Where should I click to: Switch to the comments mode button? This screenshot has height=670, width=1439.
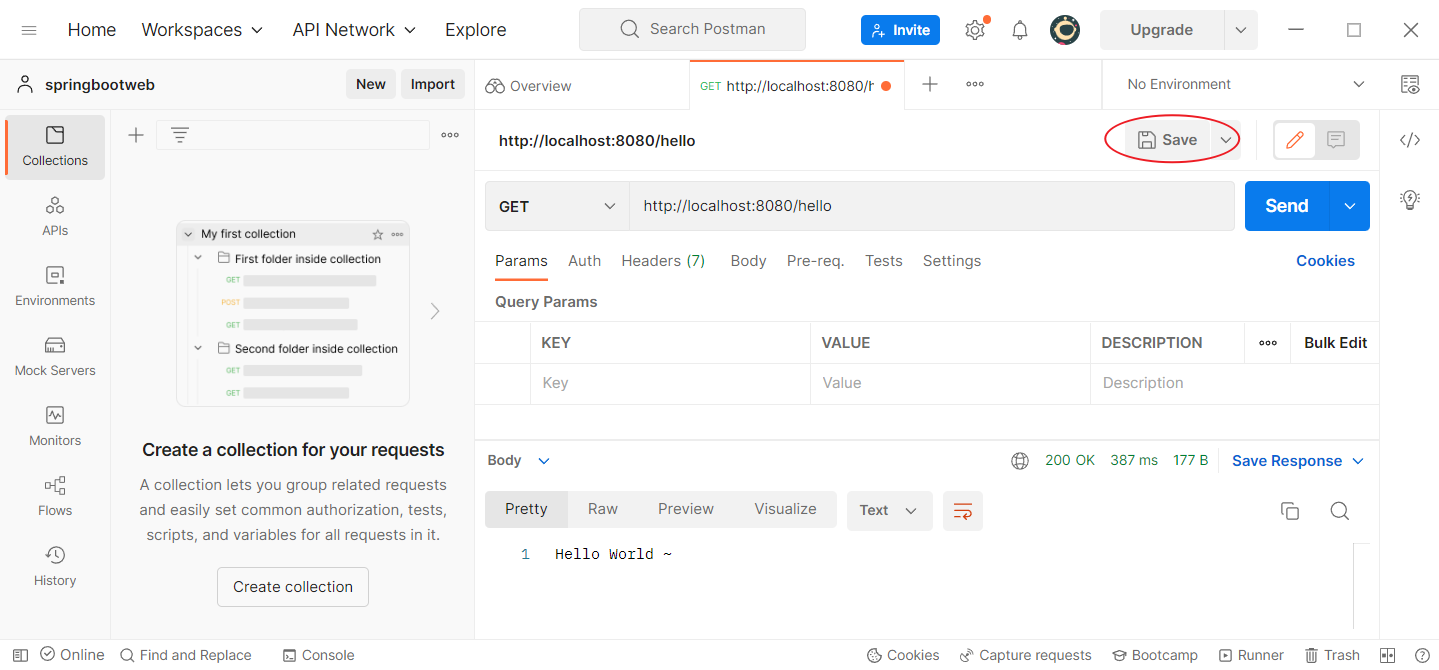click(1336, 140)
